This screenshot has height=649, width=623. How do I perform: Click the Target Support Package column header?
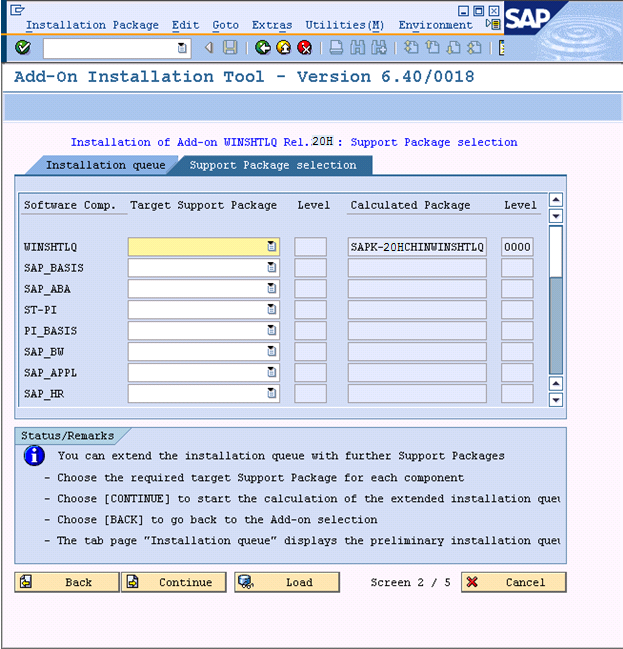(203, 205)
